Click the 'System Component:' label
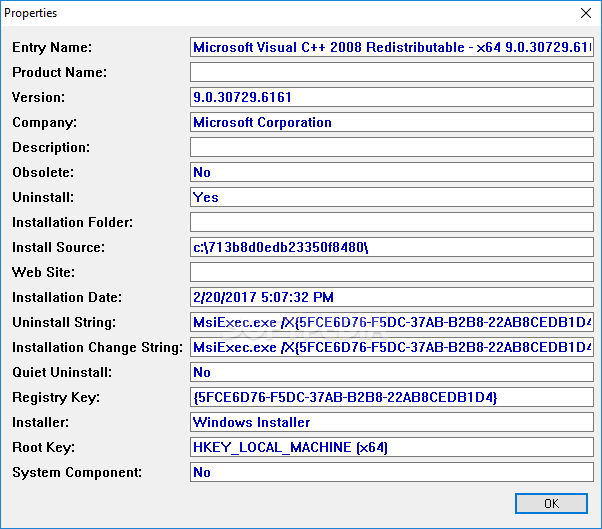Viewport: 602px width, 529px height. [77, 473]
